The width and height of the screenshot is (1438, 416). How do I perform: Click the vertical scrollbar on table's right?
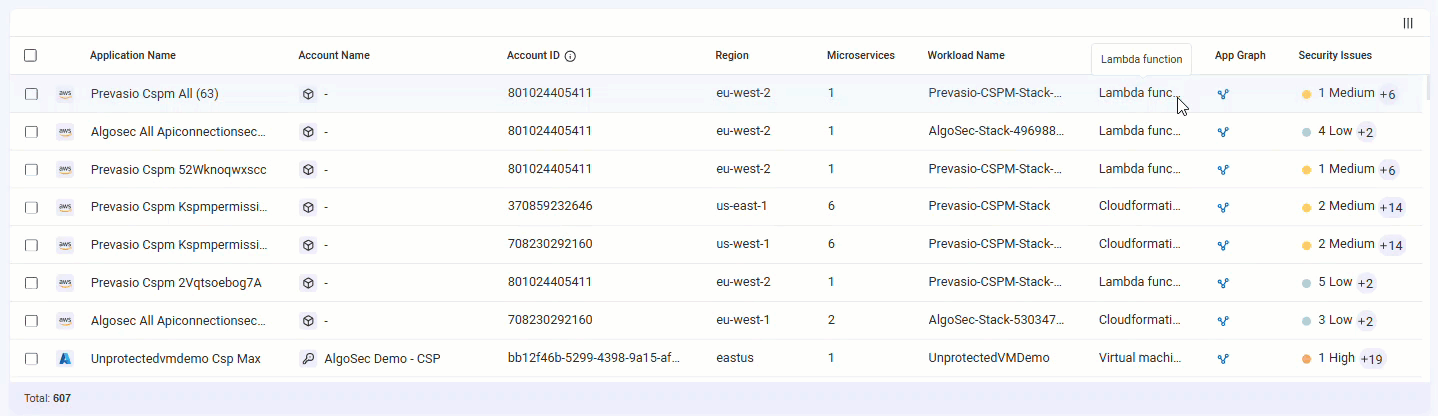click(x=1427, y=90)
